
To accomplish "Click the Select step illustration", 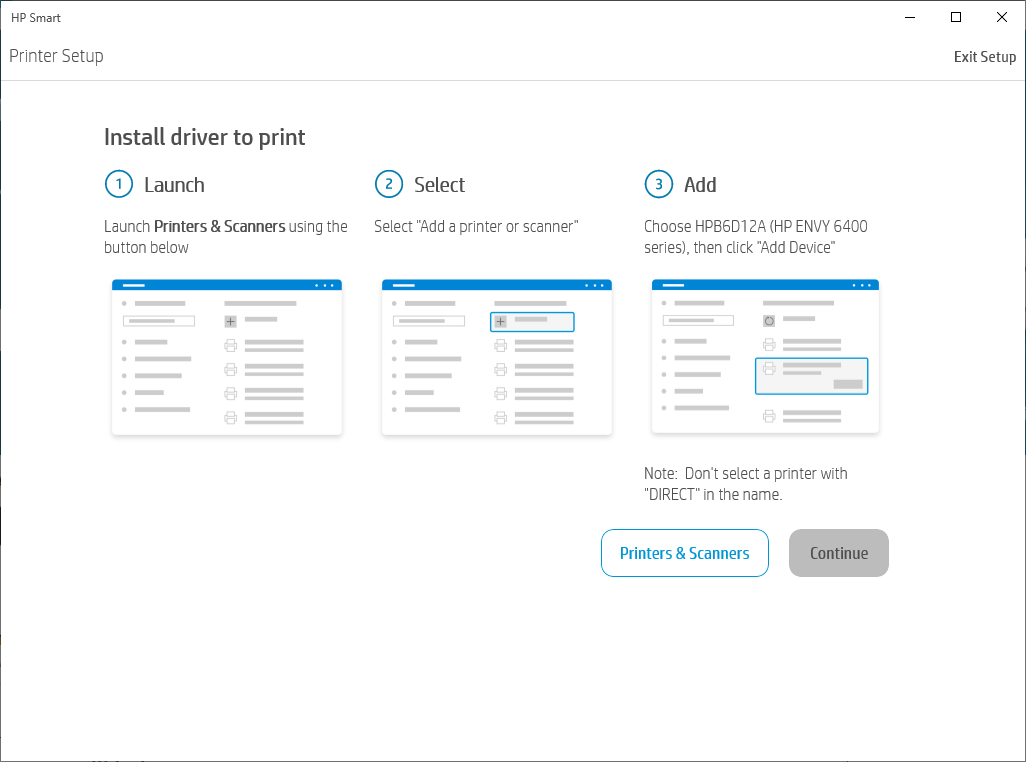I will (497, 357).
